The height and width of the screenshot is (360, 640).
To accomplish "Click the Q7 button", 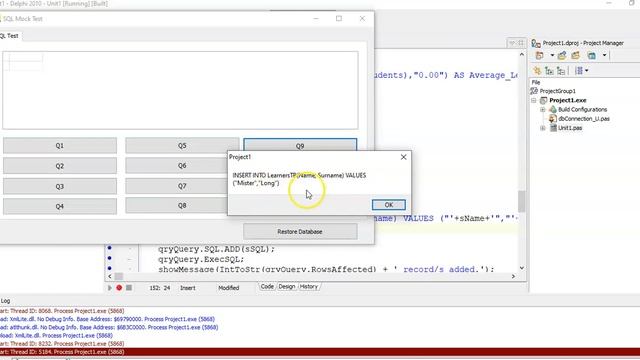I will tap(182, 186).
